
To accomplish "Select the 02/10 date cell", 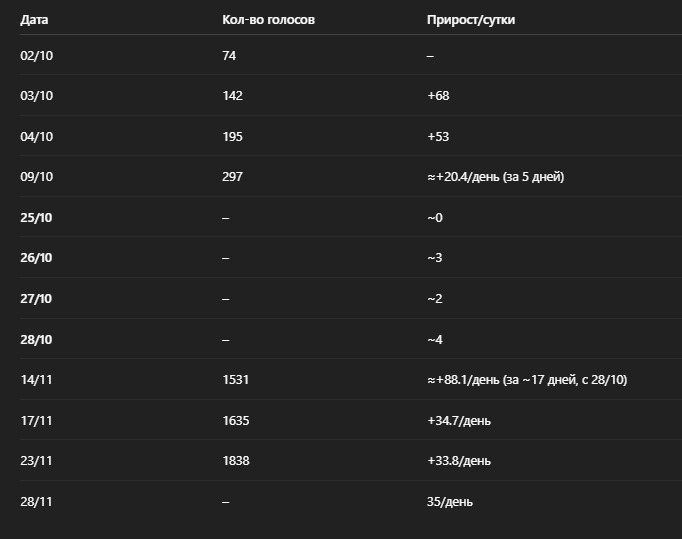I will (36, 56).
